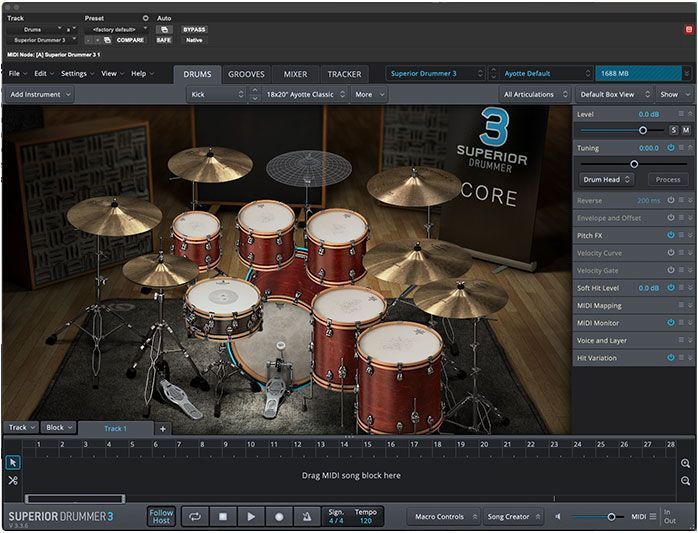Switch to the GROOVES tab
Viewport: 698px width, 533px height.
point(246,74)
